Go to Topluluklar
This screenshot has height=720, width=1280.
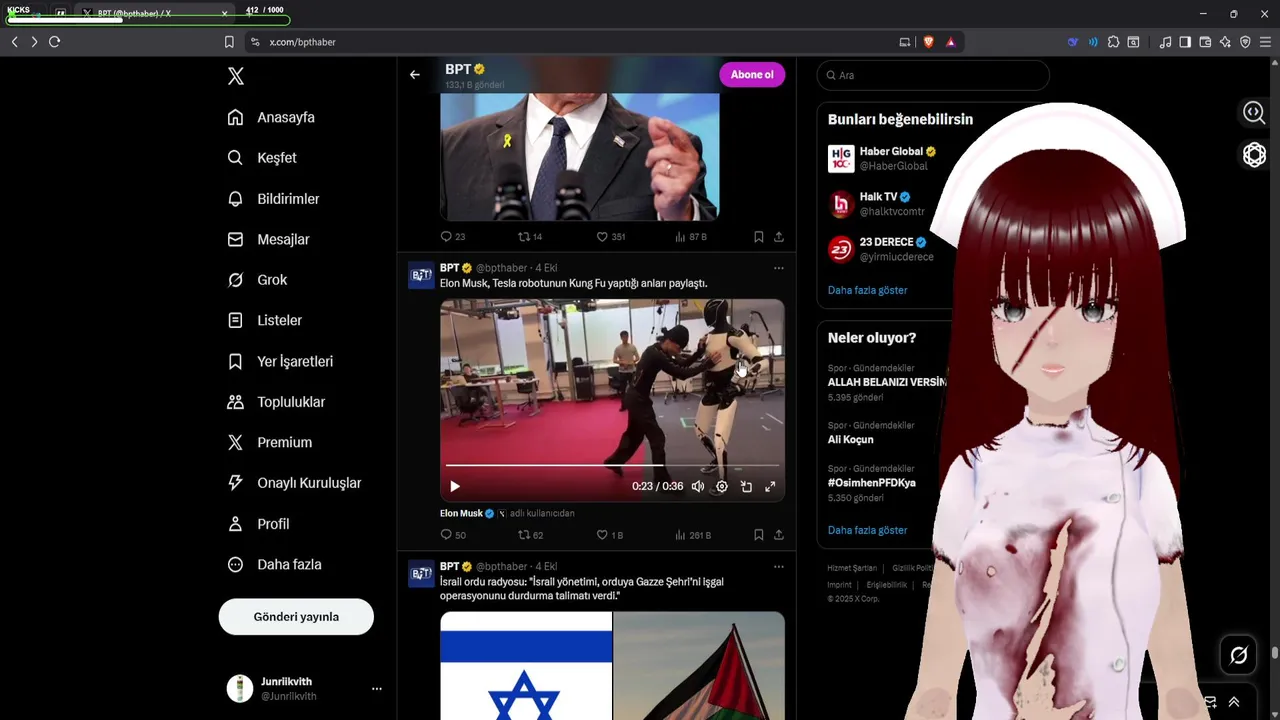click(276, 402)
